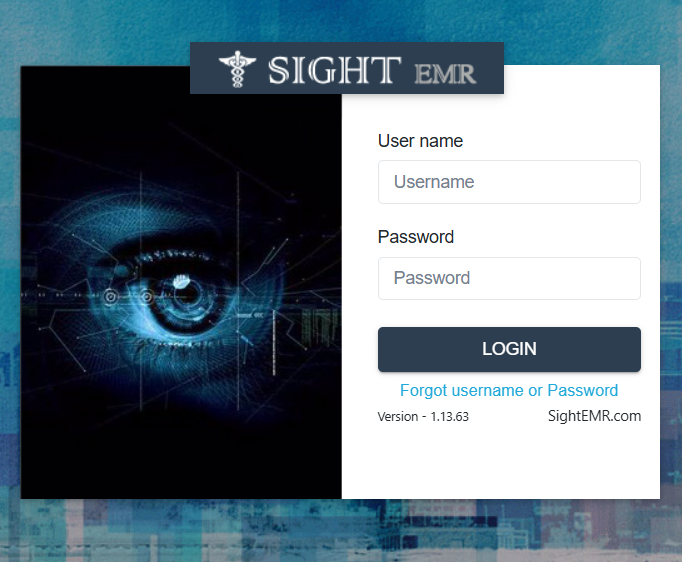Focus the Username input field

[509, 182]
